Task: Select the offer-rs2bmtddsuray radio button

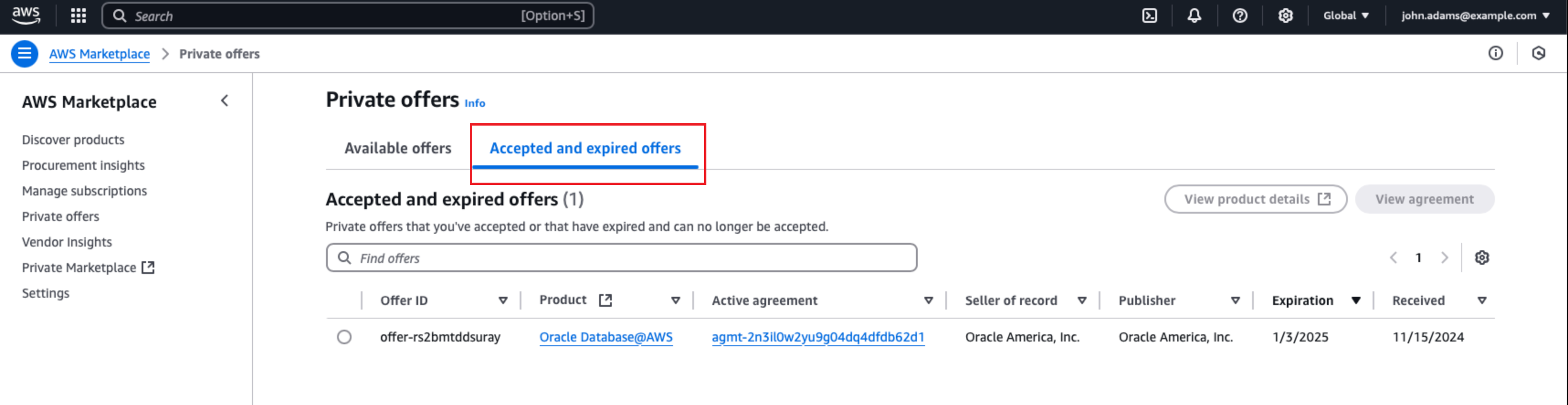Action: (x=344, y=337)
